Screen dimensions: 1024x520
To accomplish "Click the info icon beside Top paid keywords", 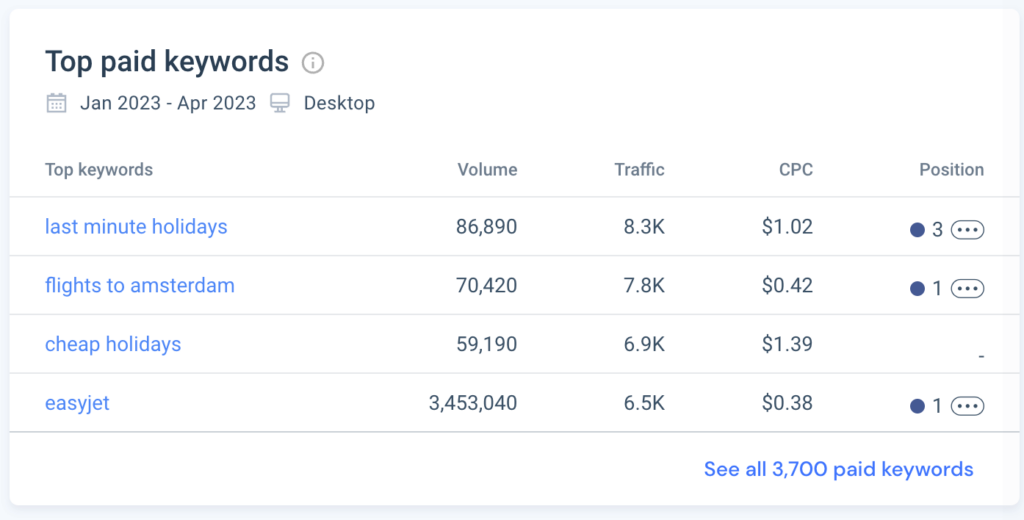I will click(313, 63).
